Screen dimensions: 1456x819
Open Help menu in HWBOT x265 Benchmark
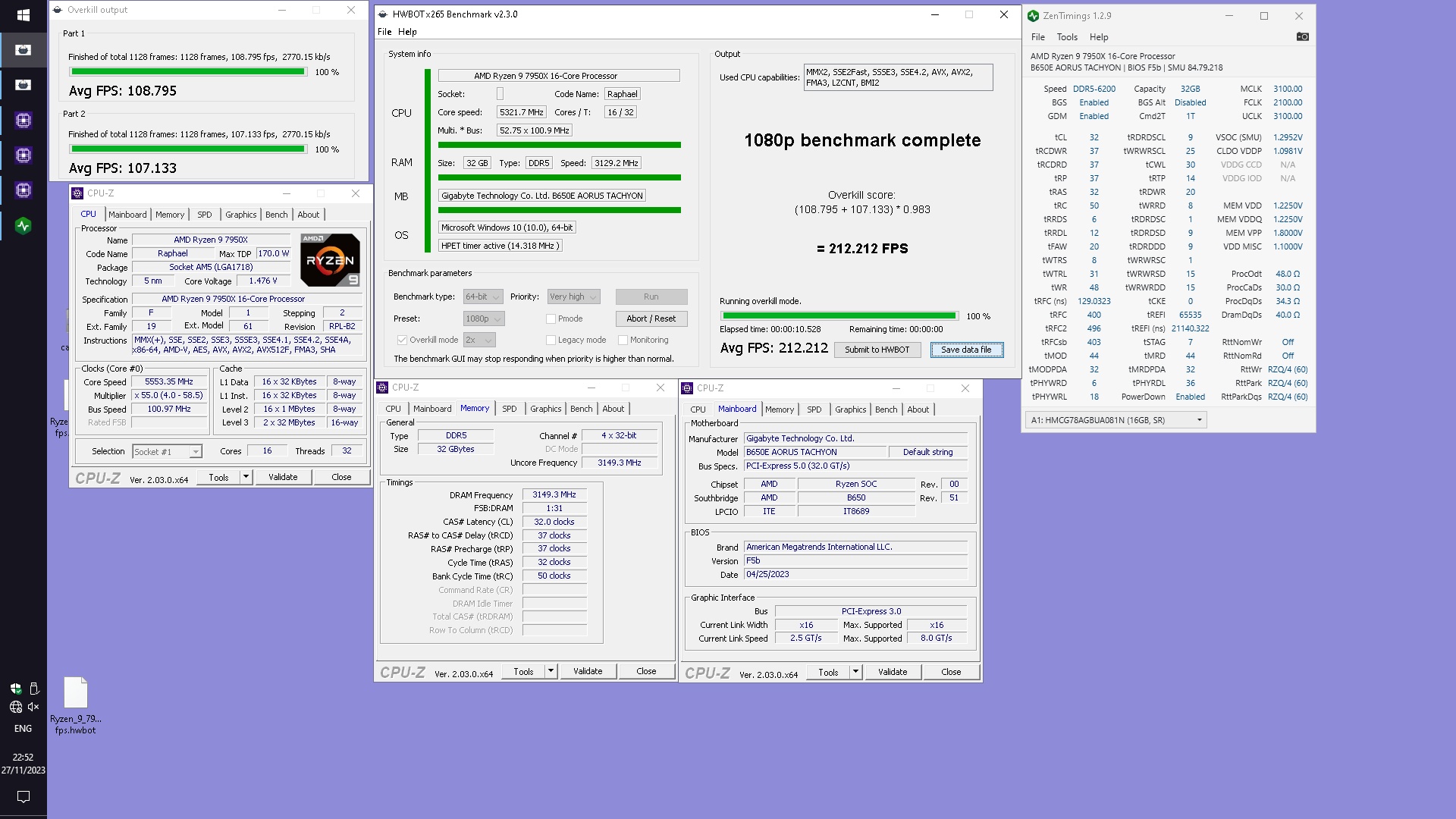407,32
